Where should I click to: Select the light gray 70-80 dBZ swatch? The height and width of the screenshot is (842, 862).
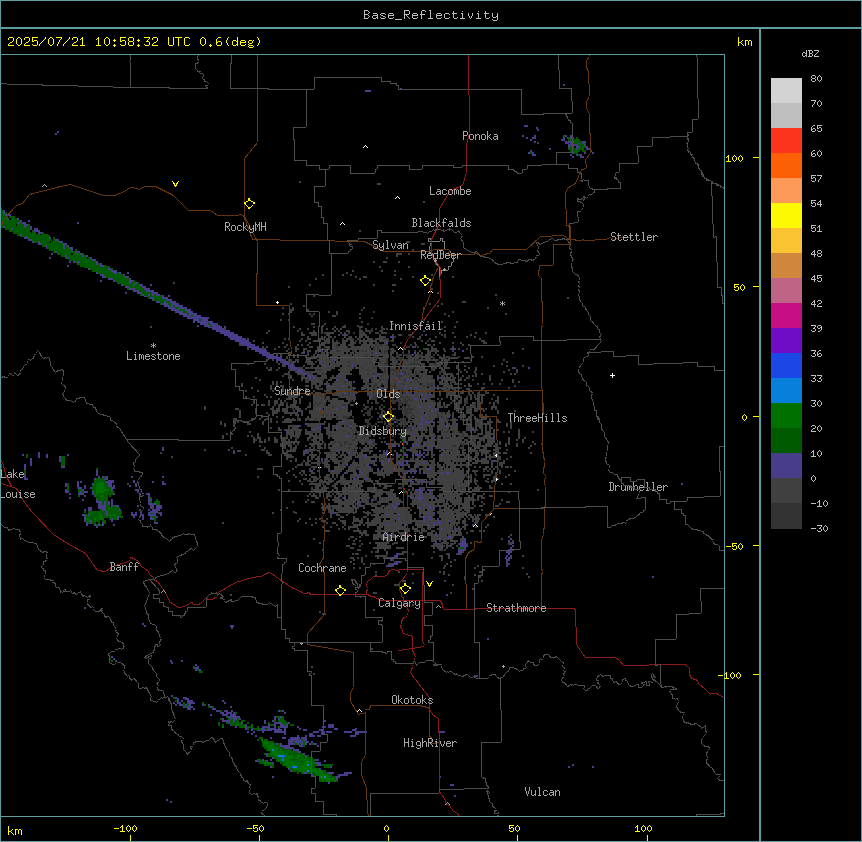coord(786,91)
